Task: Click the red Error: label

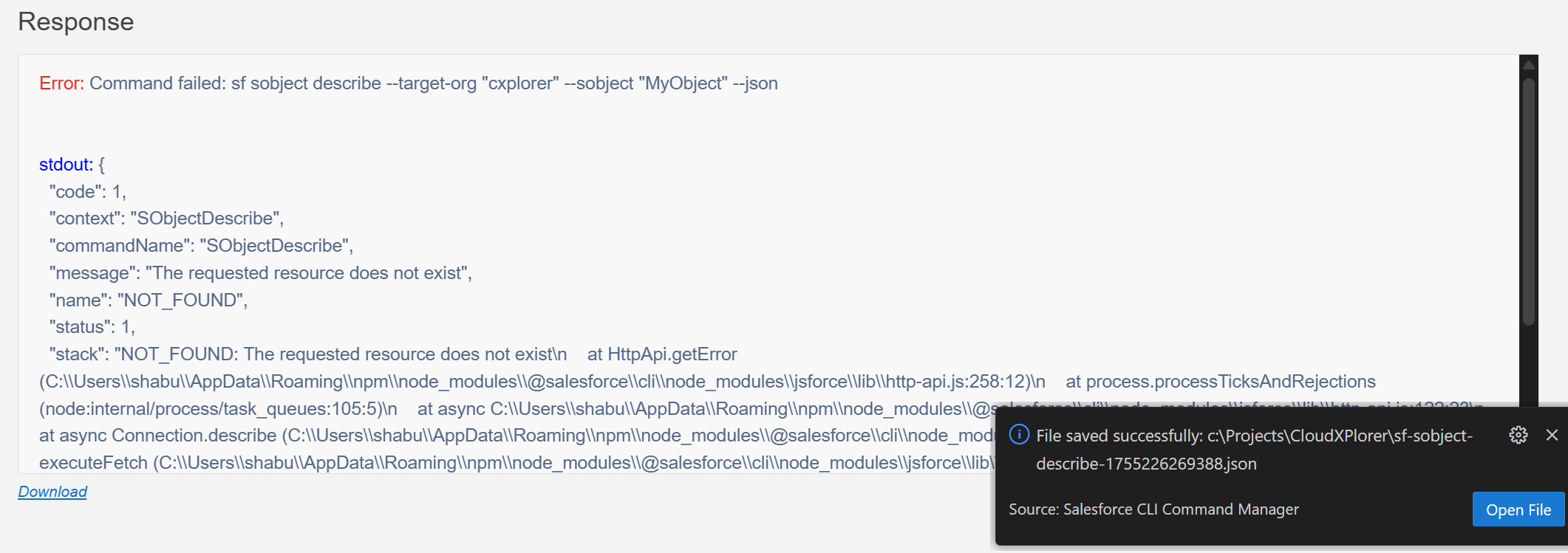Action: (x=62, y=83)
